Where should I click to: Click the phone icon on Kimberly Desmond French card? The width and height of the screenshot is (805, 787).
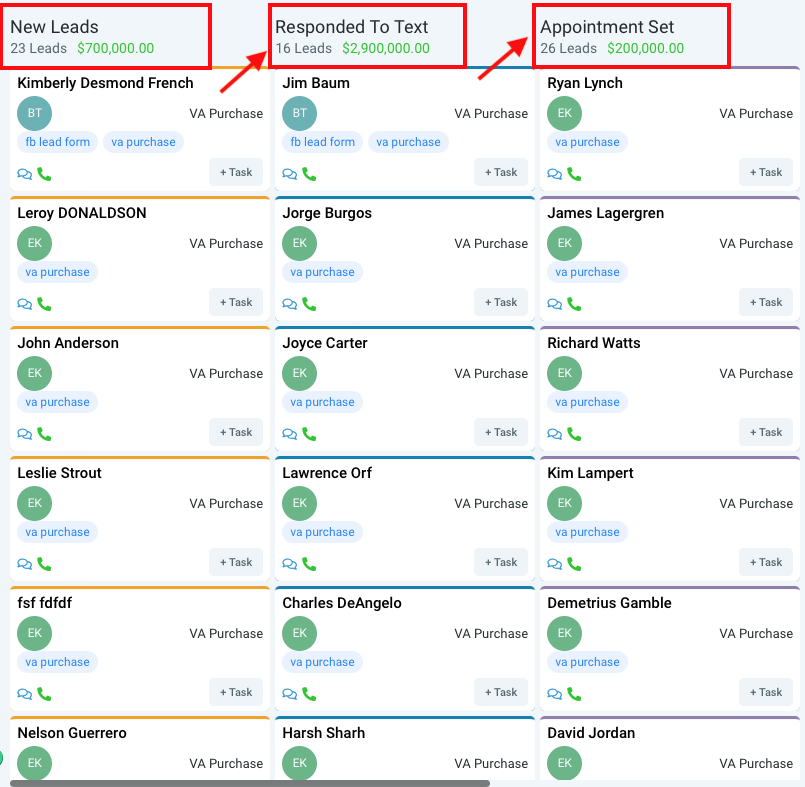point(44,174)
